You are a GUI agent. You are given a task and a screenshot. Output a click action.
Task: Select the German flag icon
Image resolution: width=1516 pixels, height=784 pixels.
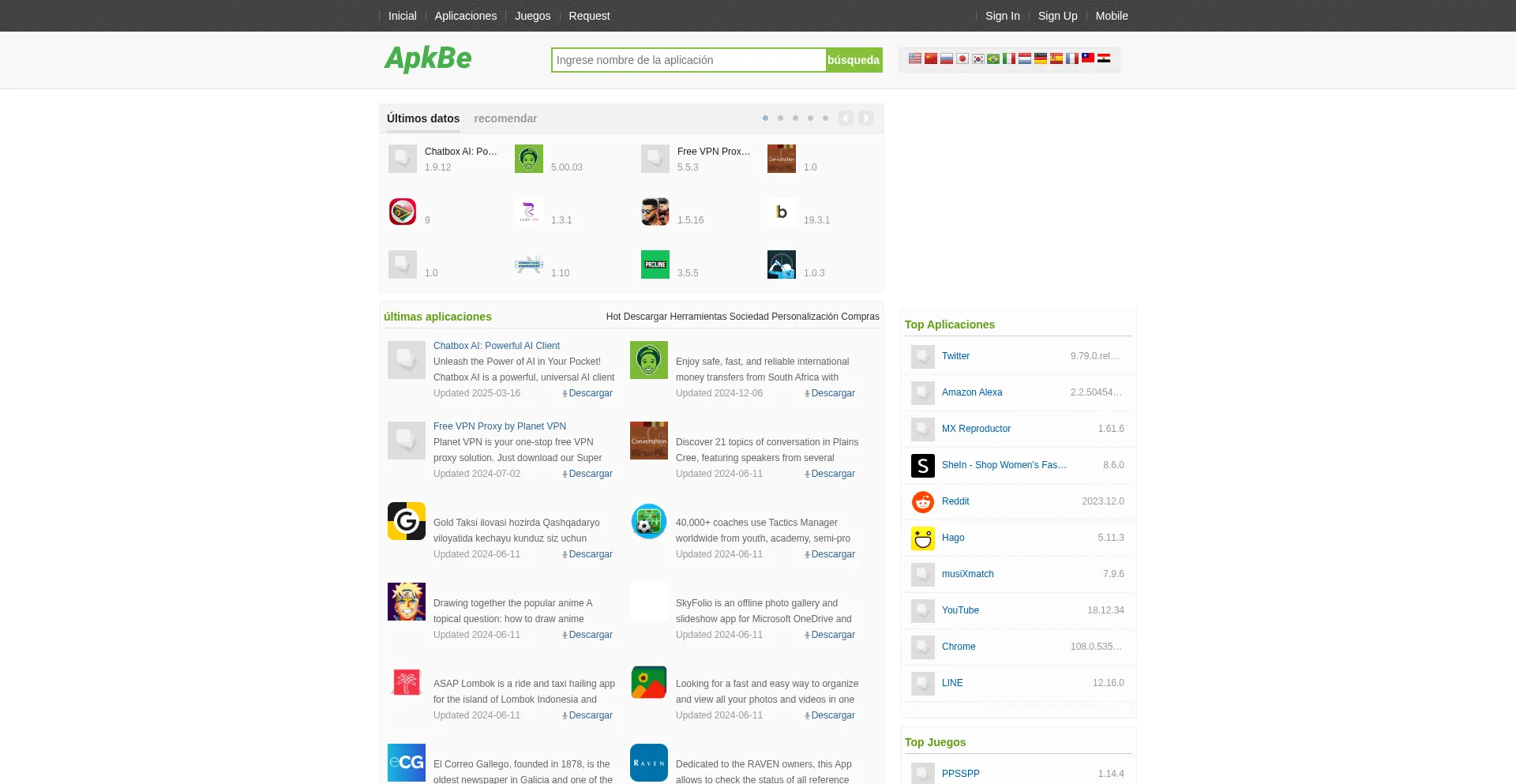(1041, 58)
